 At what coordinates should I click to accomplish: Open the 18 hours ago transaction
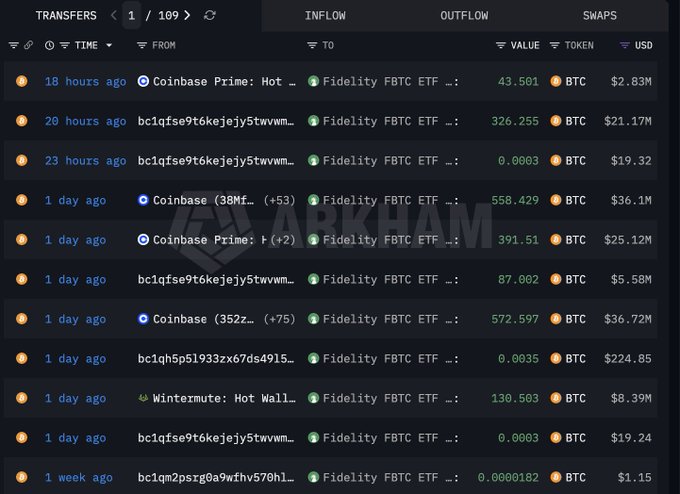pyautogui.click(x=85, y=82)
